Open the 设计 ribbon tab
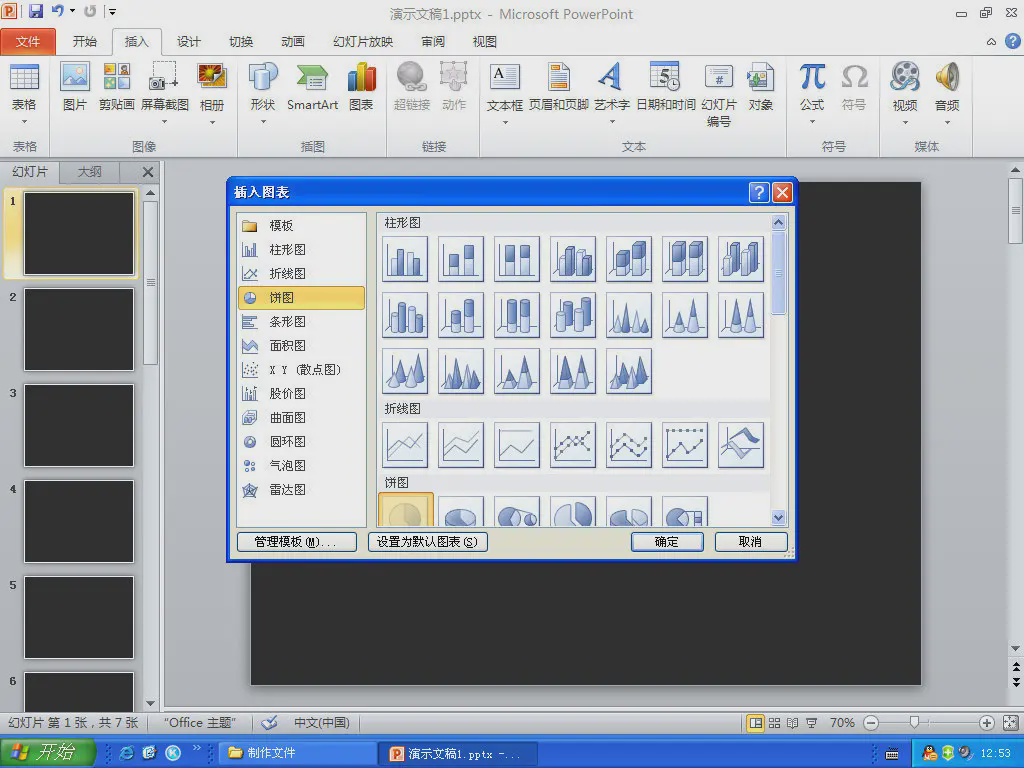This screenshot has width=1024, height=768. (x=189, y=42)
